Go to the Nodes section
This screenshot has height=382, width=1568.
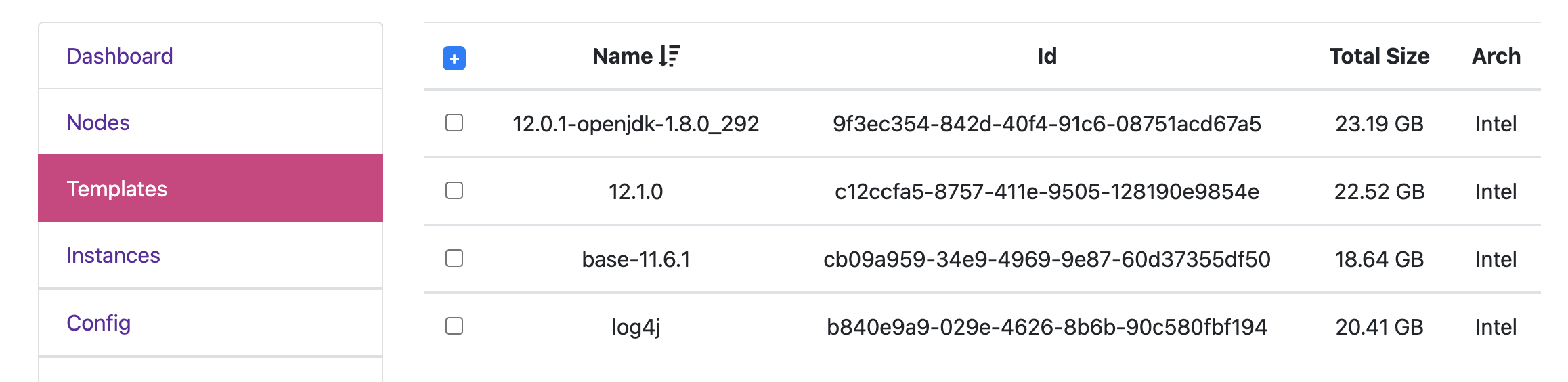pyautogui.click(x=98, y=123)
